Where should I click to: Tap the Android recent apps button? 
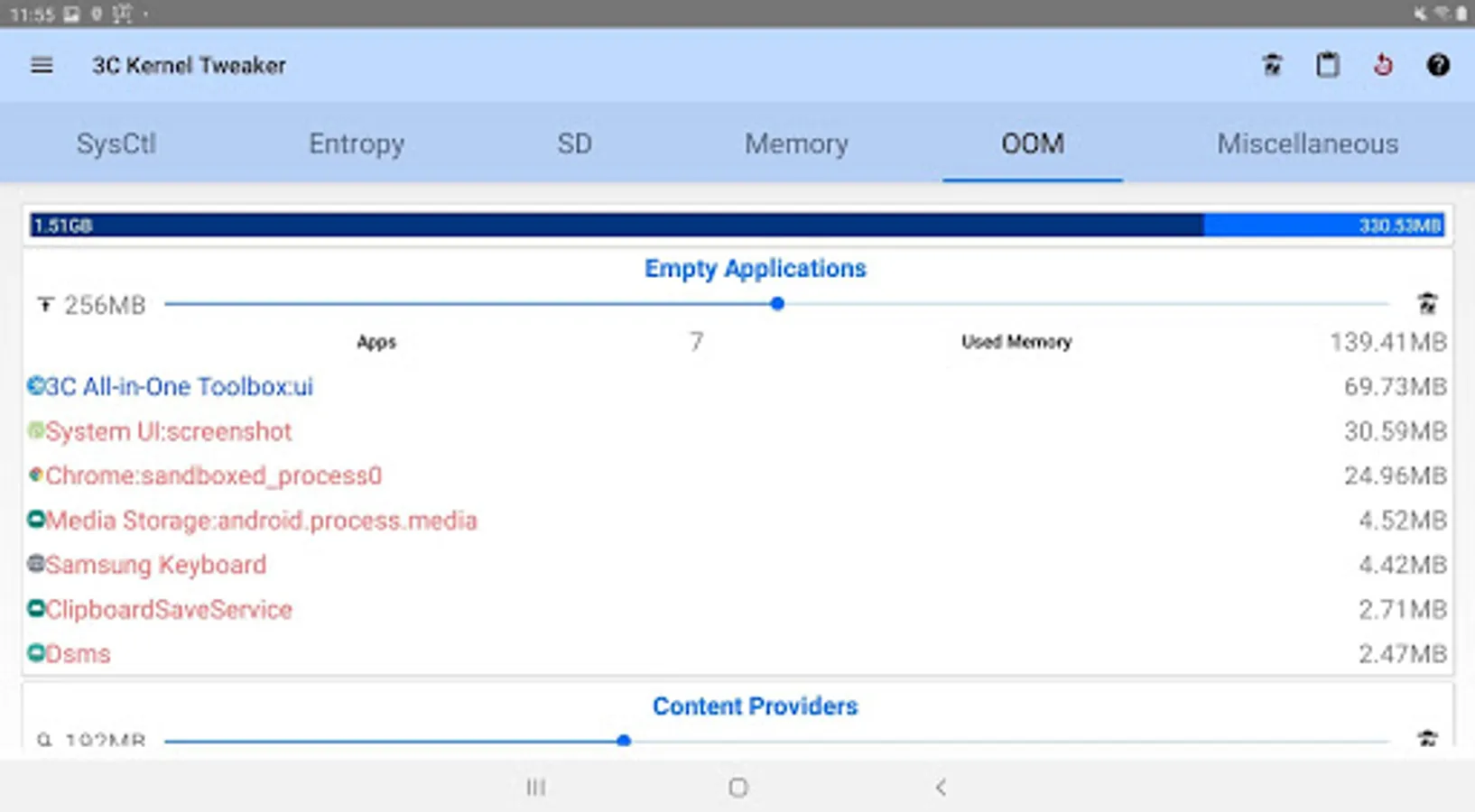535,788
